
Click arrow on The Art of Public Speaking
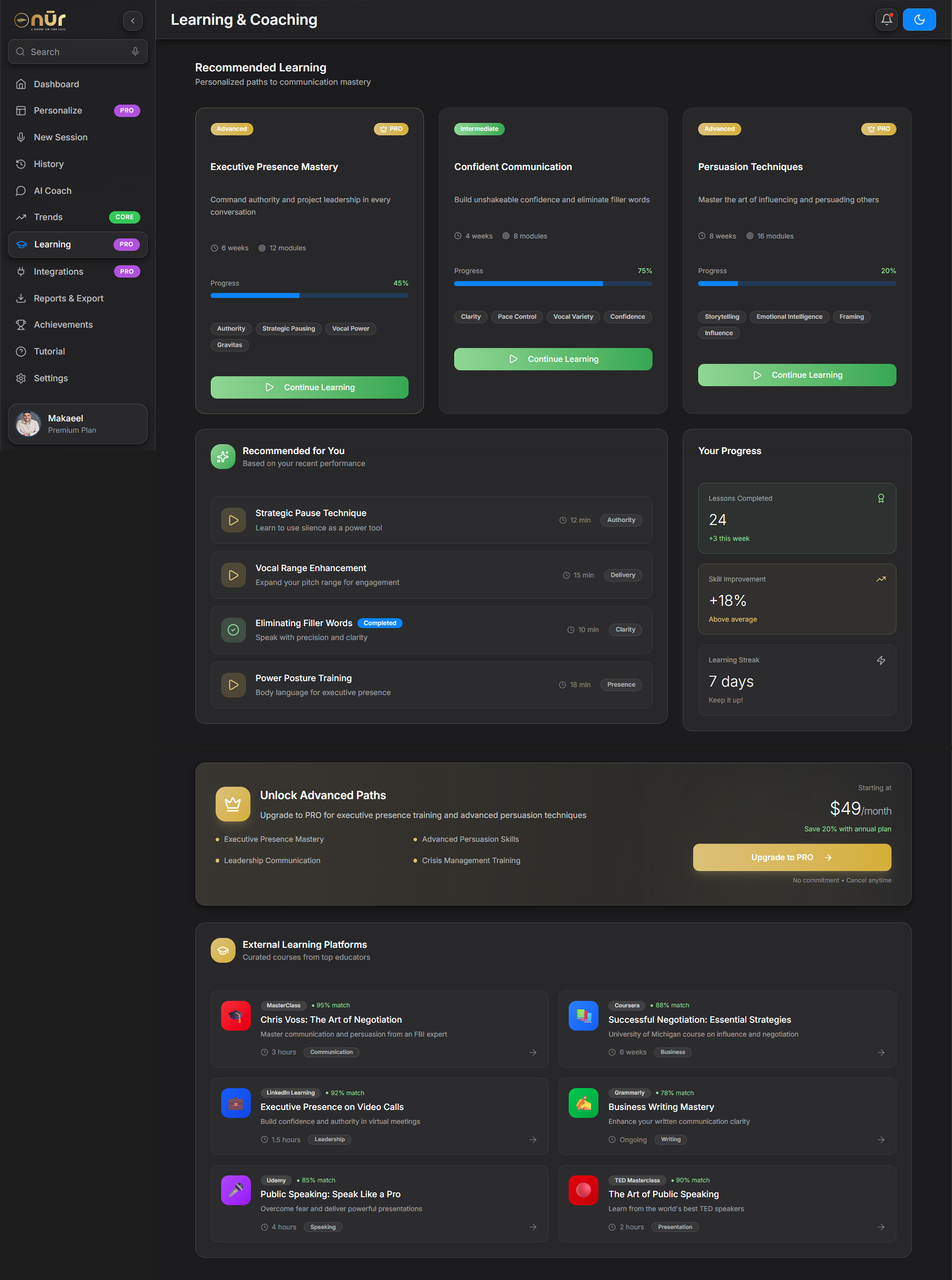881,1227
